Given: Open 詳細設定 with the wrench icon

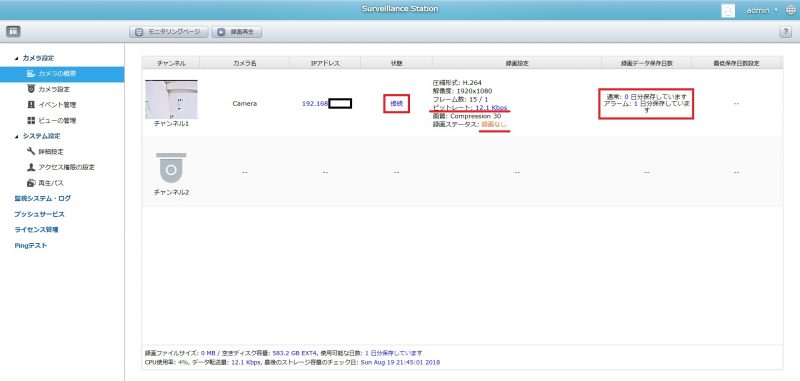Looking at the screenshot, I should point(45,152).
